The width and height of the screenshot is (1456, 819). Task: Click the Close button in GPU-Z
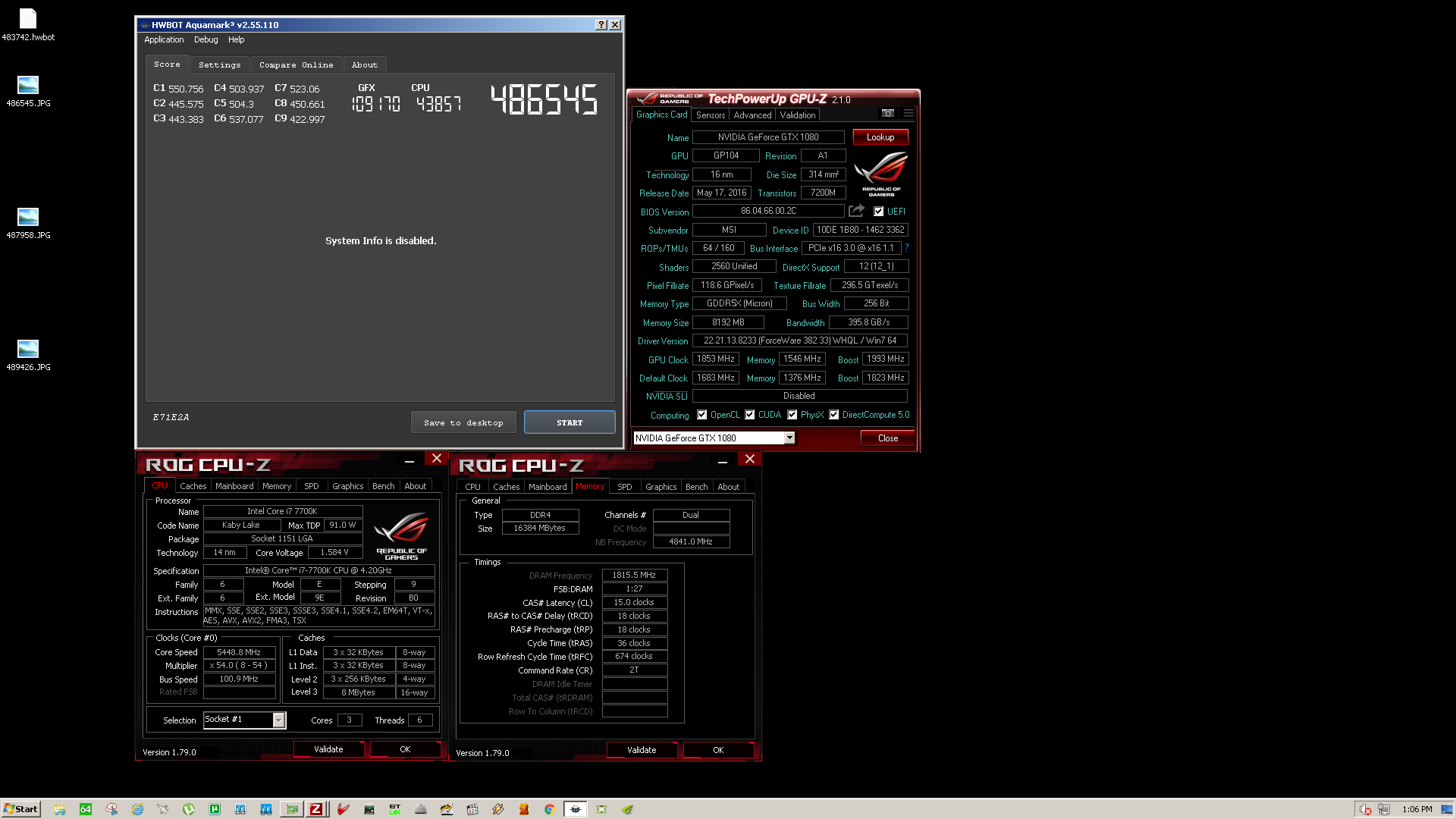[x=887, y=438]
